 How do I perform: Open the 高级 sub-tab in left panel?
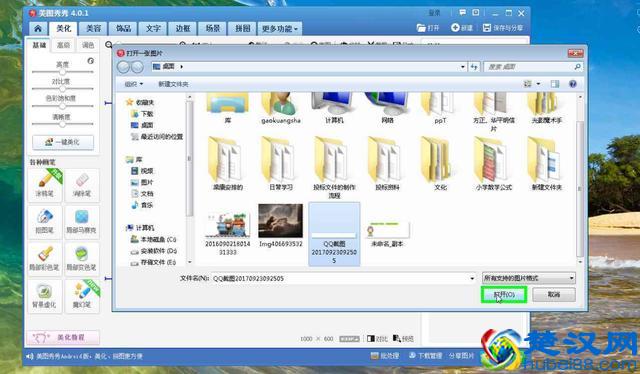63,45
